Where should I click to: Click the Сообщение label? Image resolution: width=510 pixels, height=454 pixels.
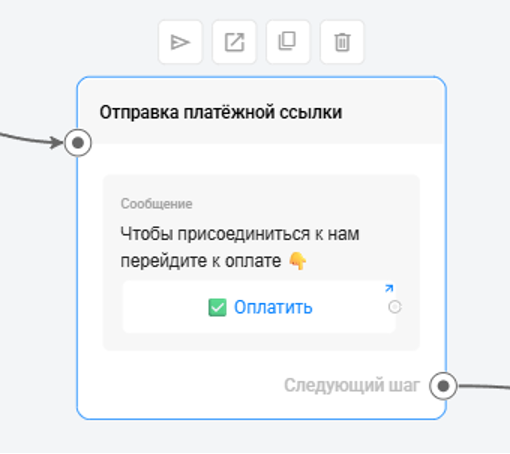point(157,204)
